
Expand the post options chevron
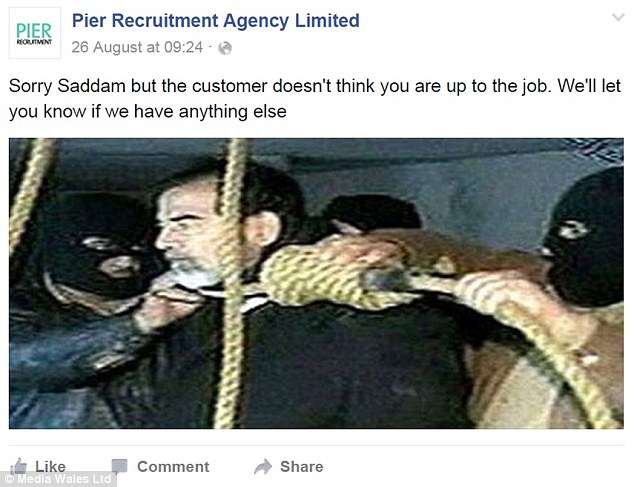(618, 17)
